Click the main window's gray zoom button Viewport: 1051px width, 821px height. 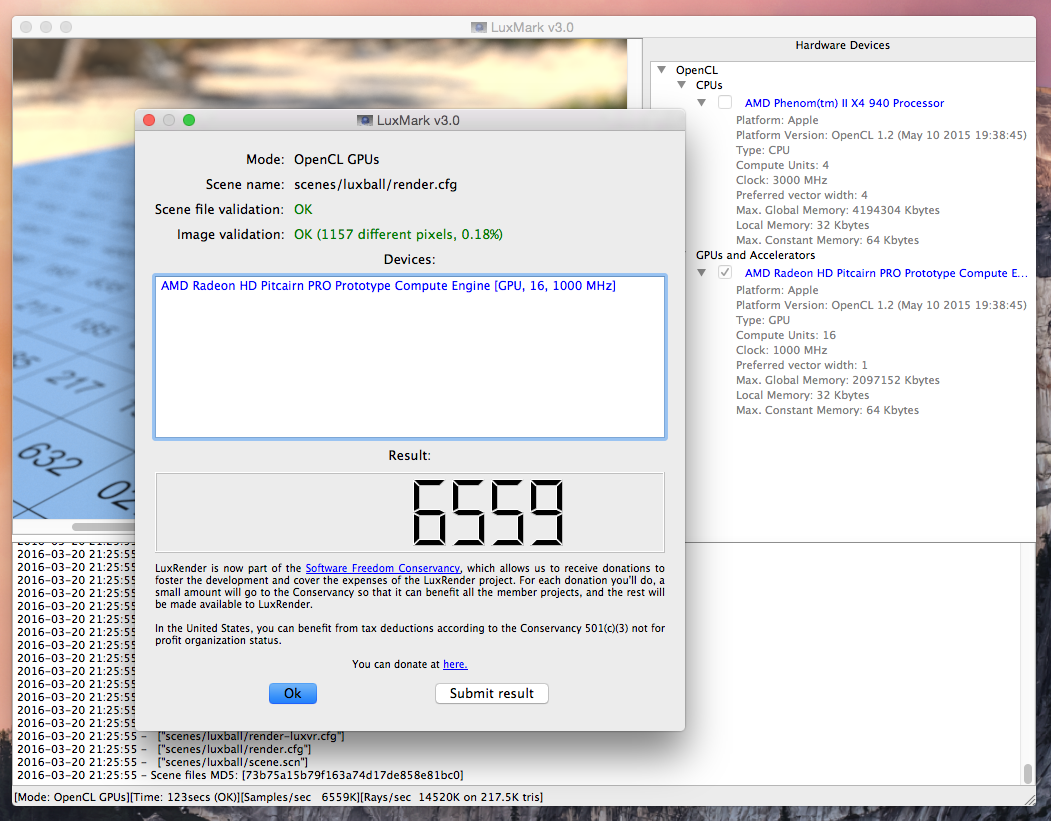pyautogui.click(x=67, y=27)
